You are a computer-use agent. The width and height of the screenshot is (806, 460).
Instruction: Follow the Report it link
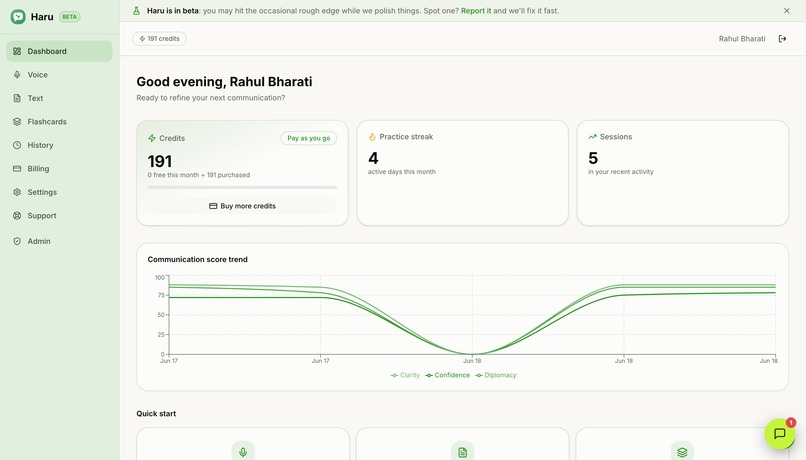475,11
